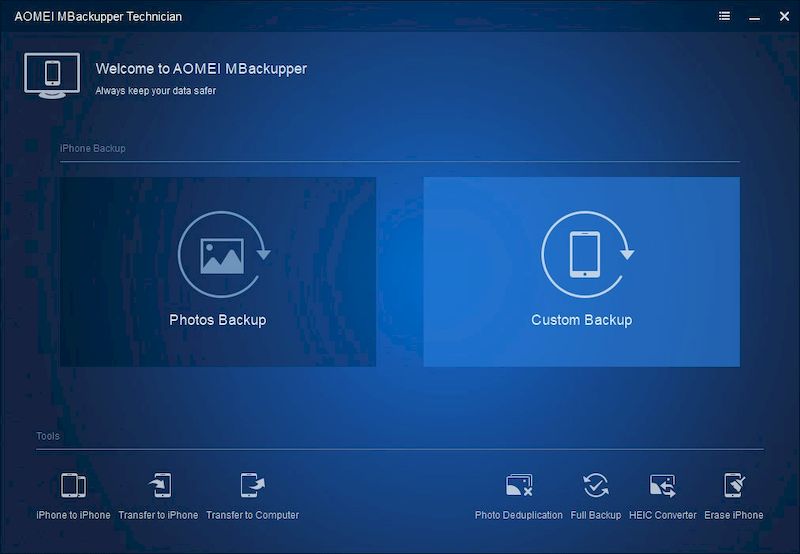Click the Transfer to Computer label
This screenshot has height=554, width=800.
253,515
